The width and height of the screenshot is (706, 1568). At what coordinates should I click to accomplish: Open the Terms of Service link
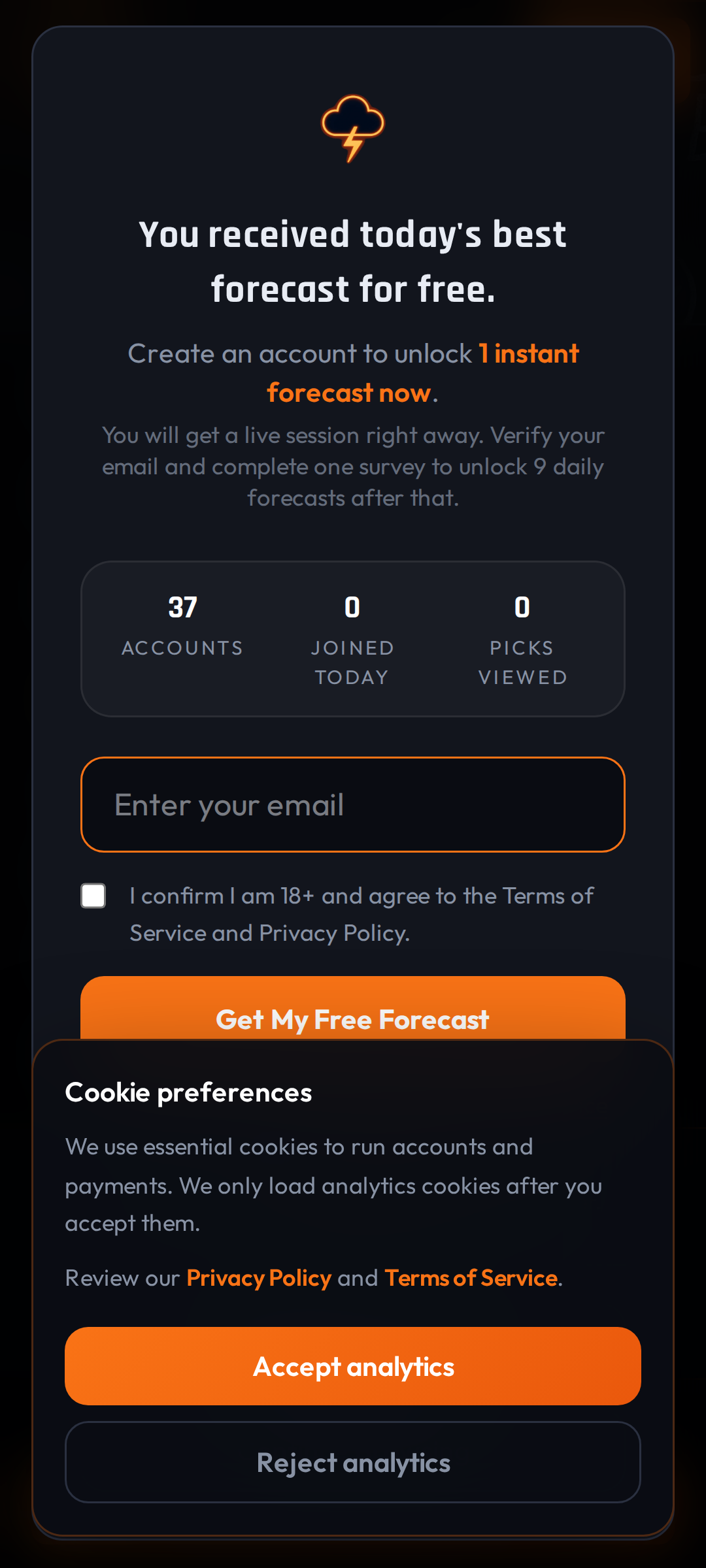click(471, 1278)
